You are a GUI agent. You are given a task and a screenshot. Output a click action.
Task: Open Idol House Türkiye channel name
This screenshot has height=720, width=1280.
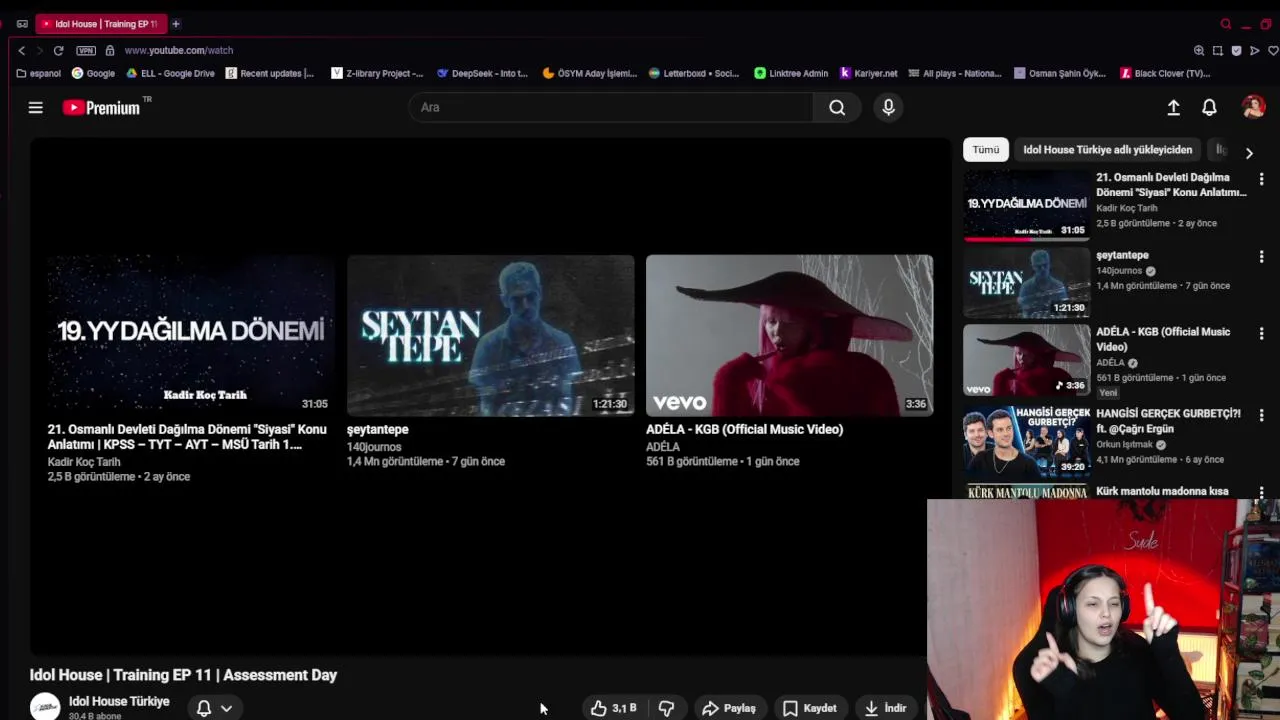point(119,702)
